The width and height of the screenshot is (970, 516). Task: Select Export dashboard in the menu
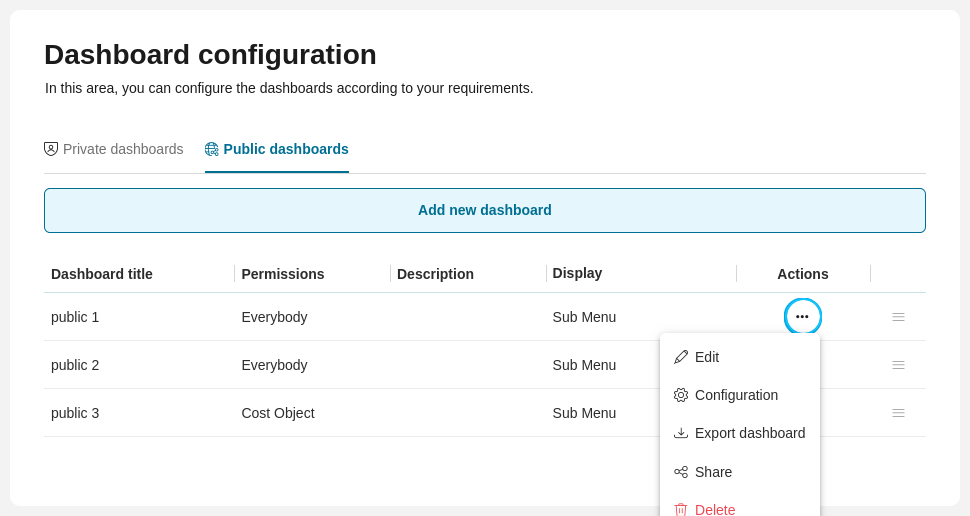tap(740, 433)
